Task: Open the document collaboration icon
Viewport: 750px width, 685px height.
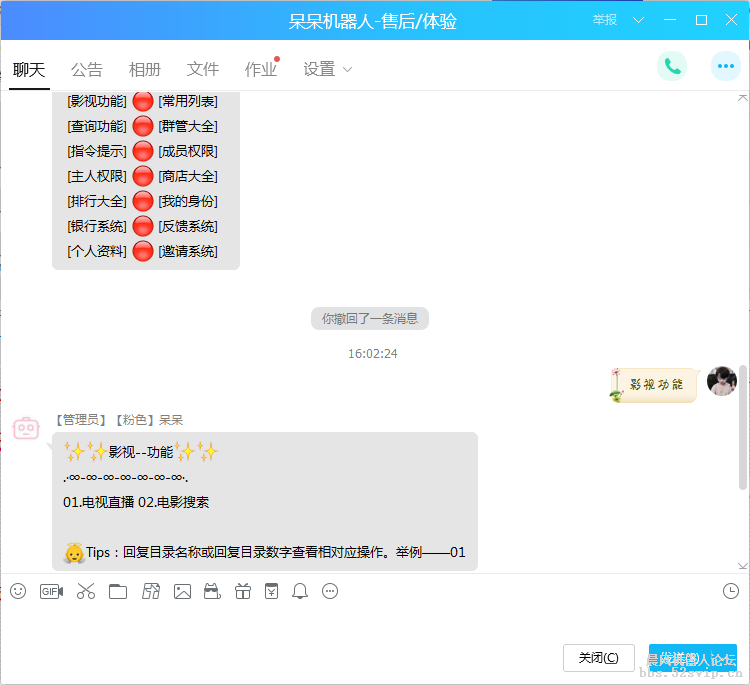Action: (151, 591)
